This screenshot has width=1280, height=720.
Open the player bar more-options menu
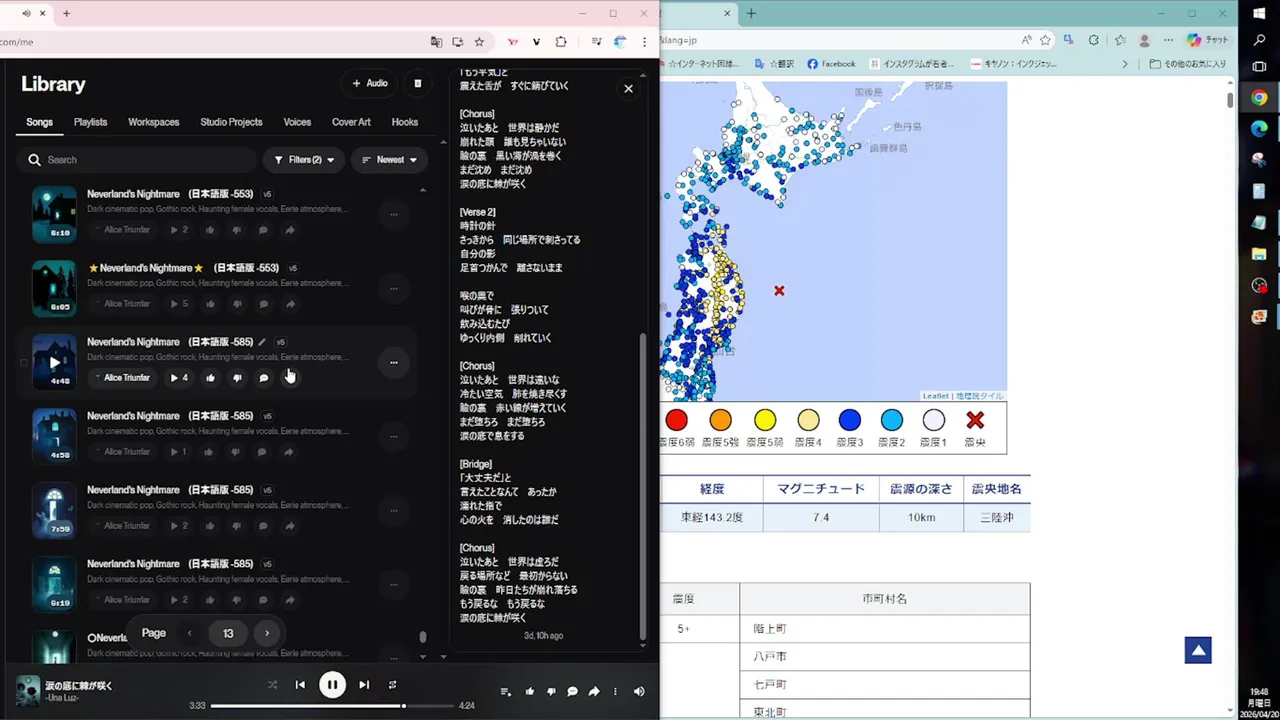pyautogui.click(x=615, y=691)
